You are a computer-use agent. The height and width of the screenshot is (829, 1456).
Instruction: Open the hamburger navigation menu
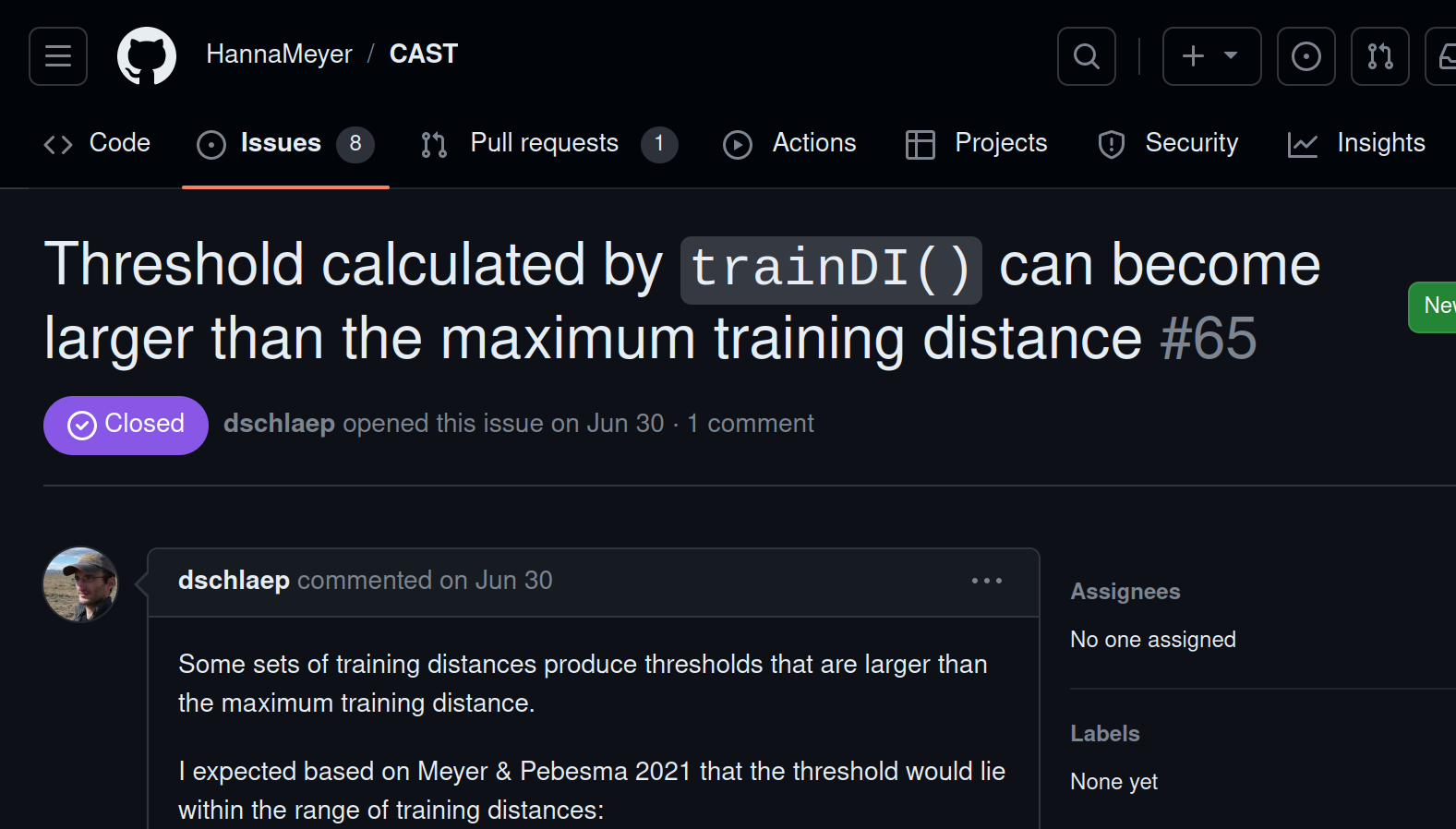tap(58, 56)
